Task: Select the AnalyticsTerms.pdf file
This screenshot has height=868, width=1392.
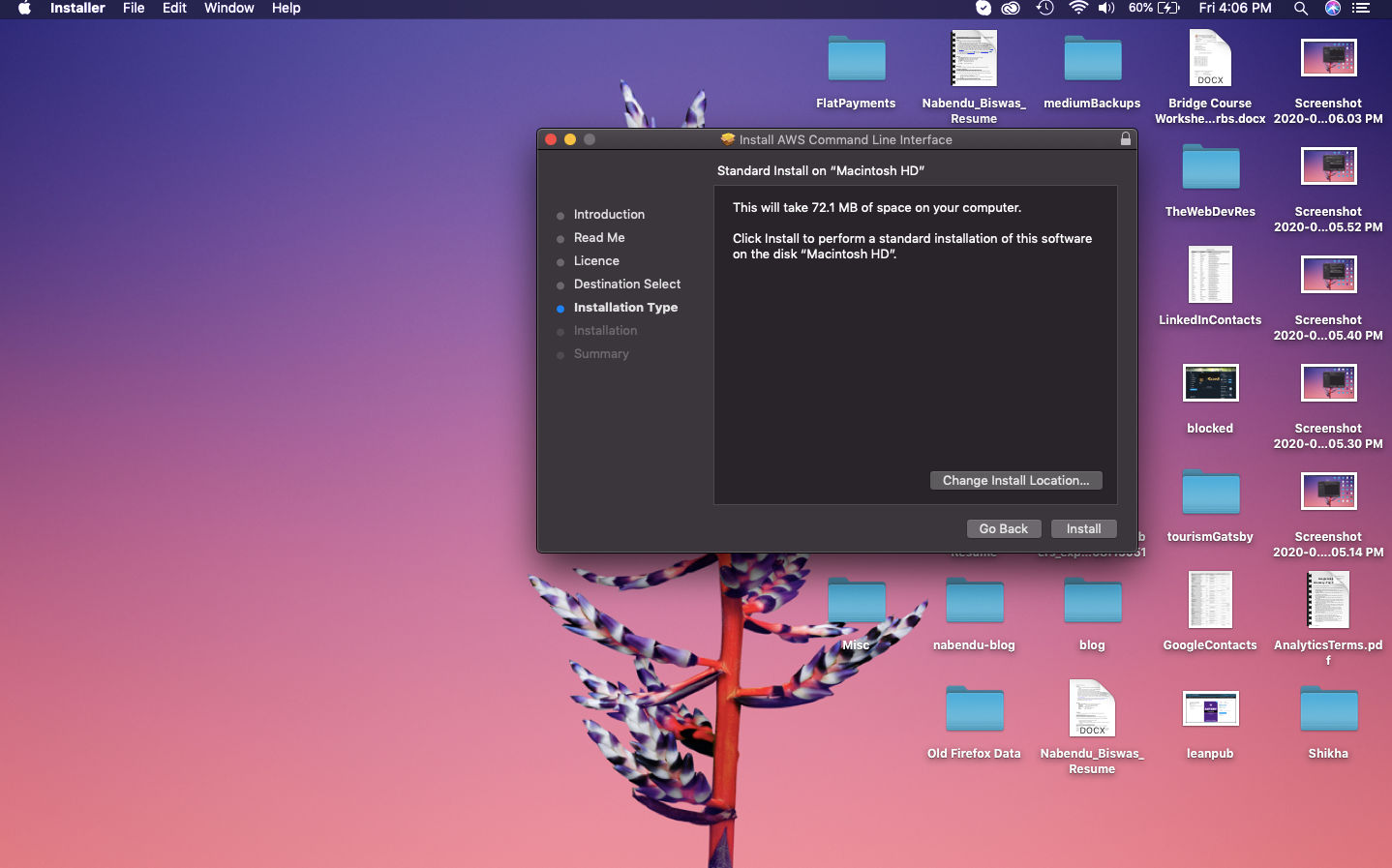Action: pos(1328,600)
